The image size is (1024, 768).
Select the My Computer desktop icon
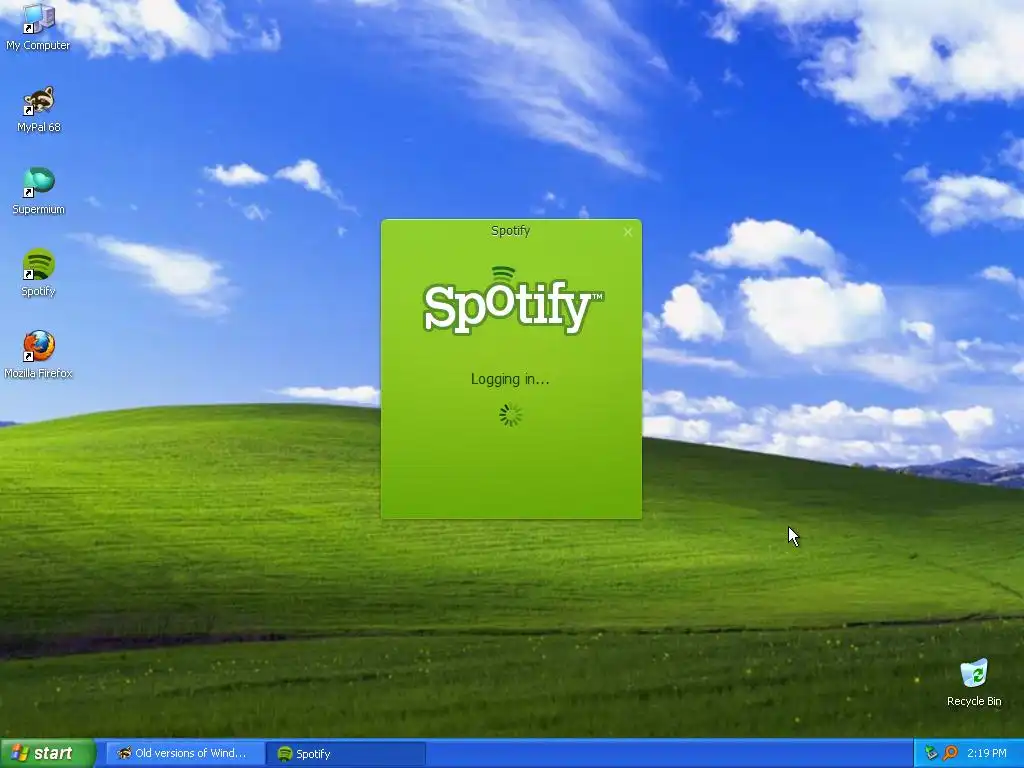pyautogui.click(x=38, y=26)
